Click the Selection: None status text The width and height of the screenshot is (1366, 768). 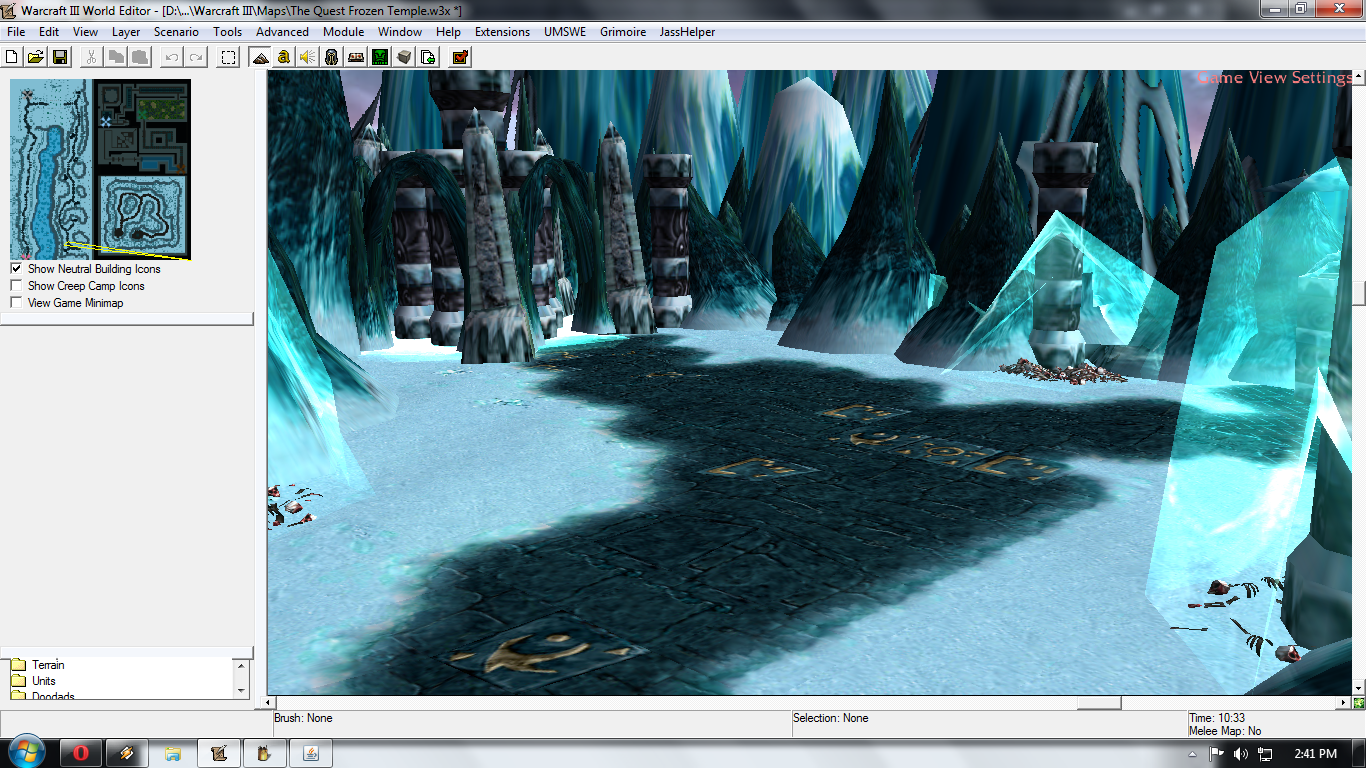[x=831, y=718]
